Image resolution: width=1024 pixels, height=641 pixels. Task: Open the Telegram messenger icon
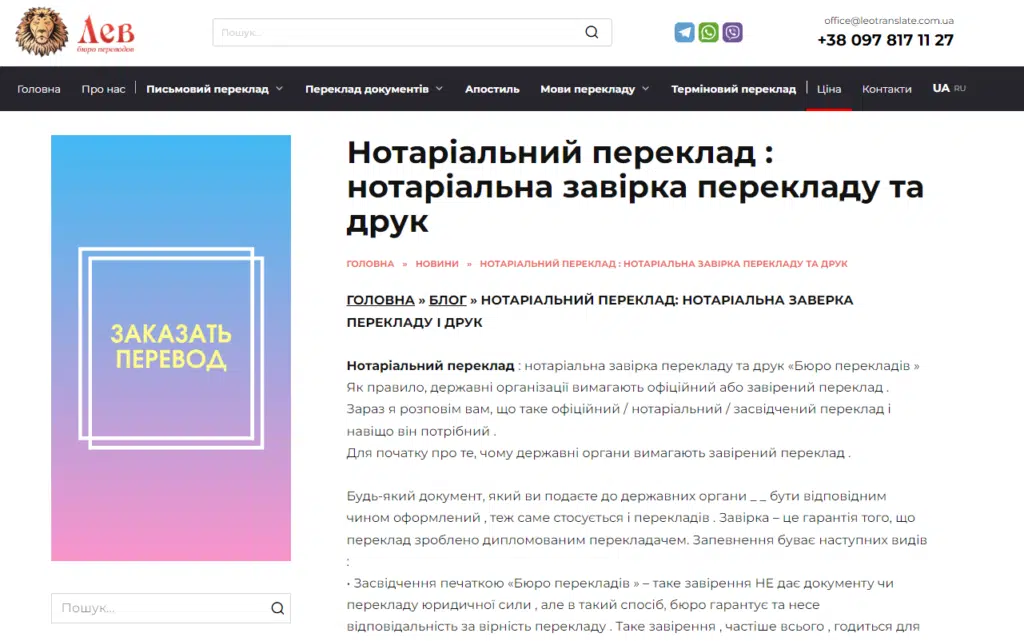tap(684, 32)
